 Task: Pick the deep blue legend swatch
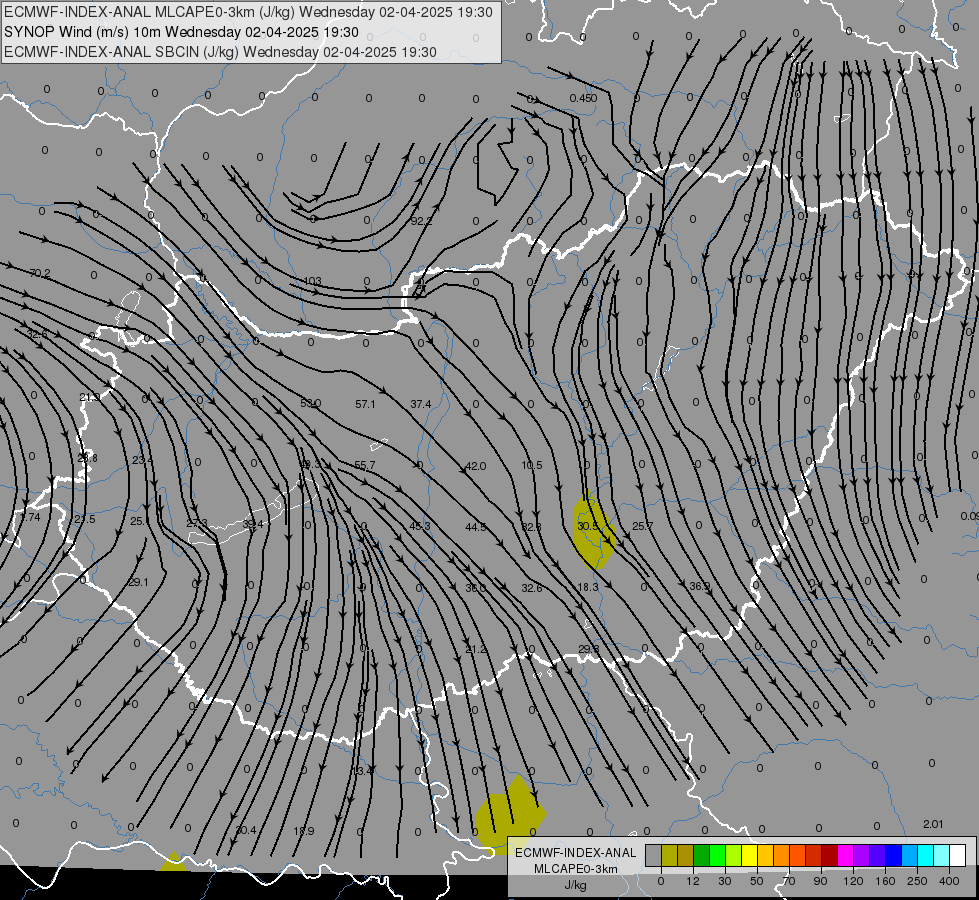(893, 855)
